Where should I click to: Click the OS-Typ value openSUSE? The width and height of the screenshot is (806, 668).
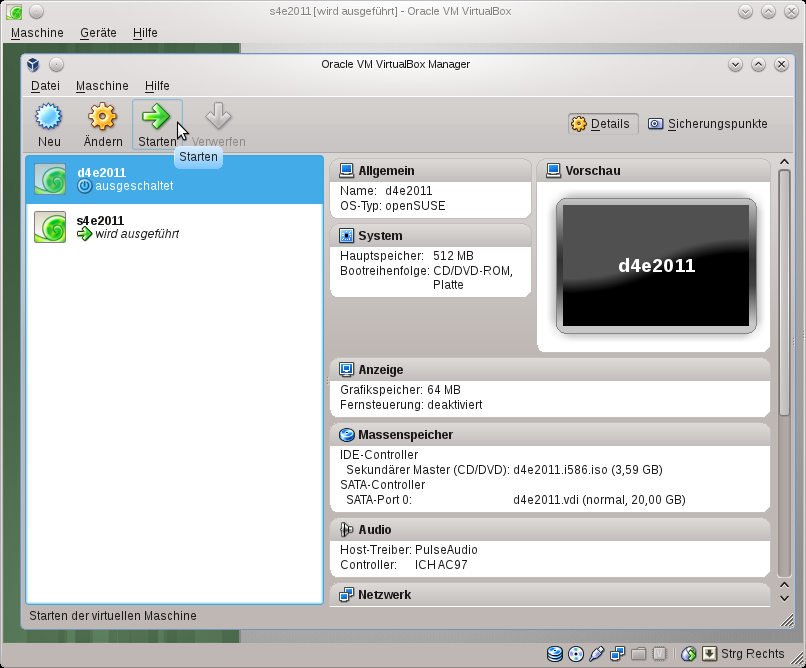[415, 206]
